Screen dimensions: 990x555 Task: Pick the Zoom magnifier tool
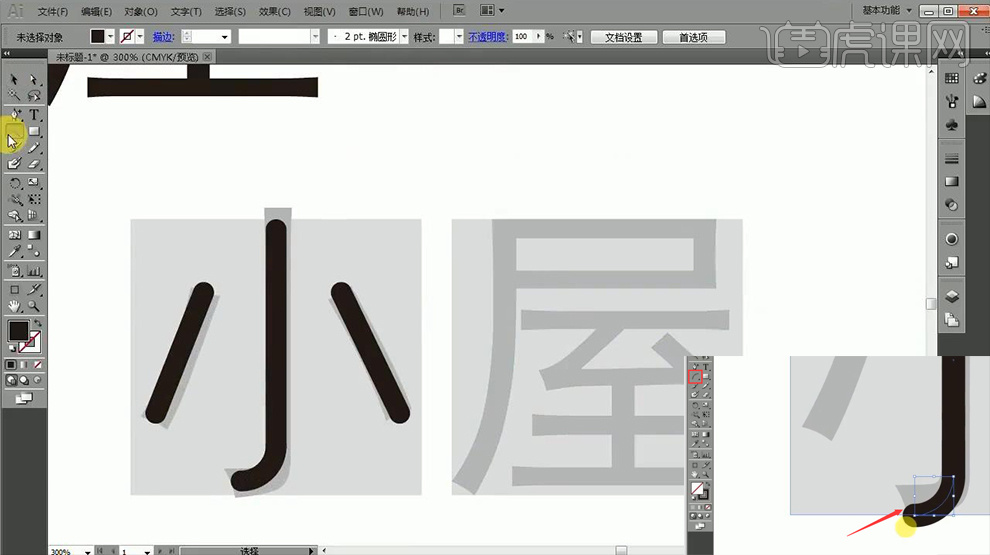(x=34, y=305)
